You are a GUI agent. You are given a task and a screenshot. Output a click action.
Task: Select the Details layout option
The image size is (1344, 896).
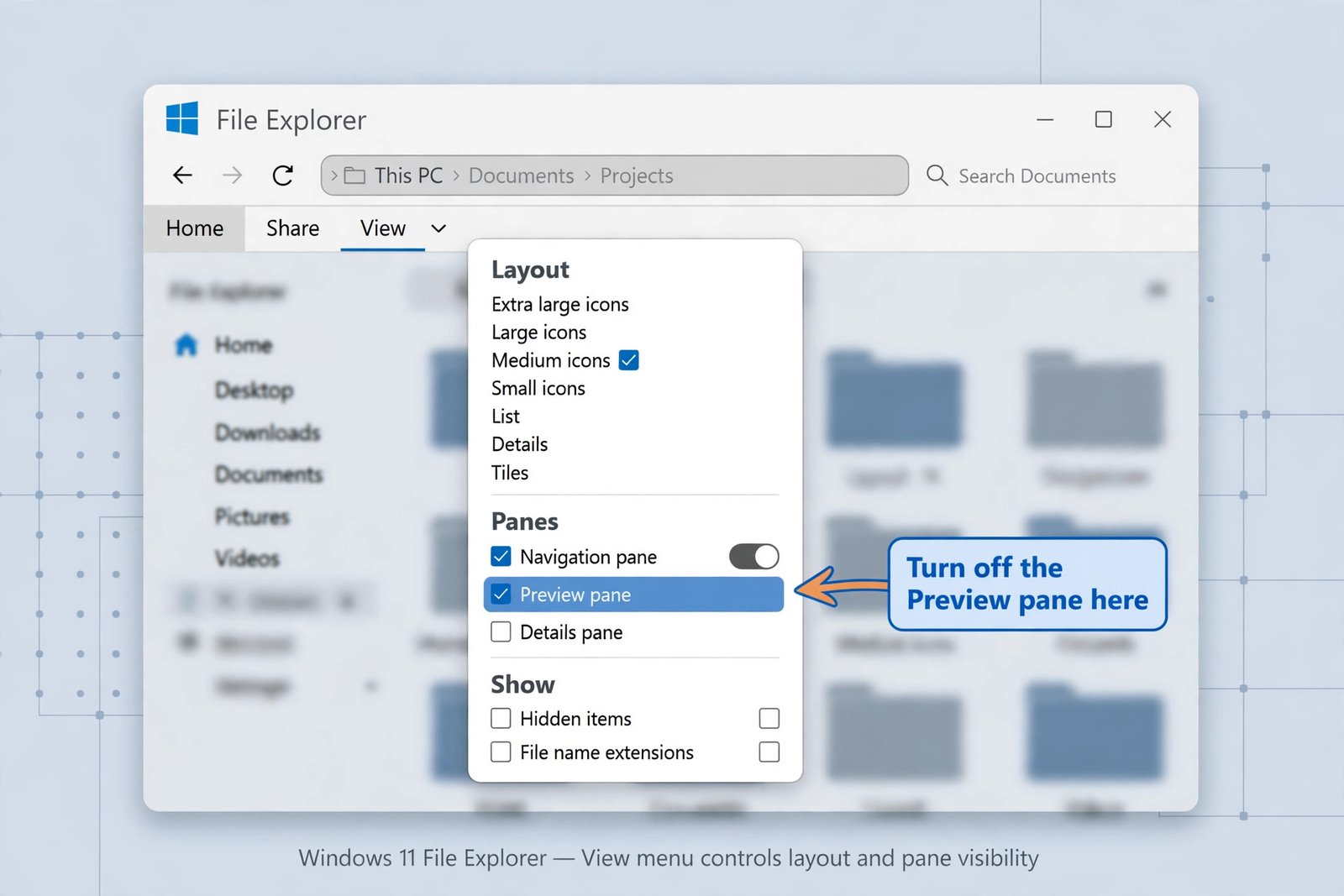(x=520, y=444)
